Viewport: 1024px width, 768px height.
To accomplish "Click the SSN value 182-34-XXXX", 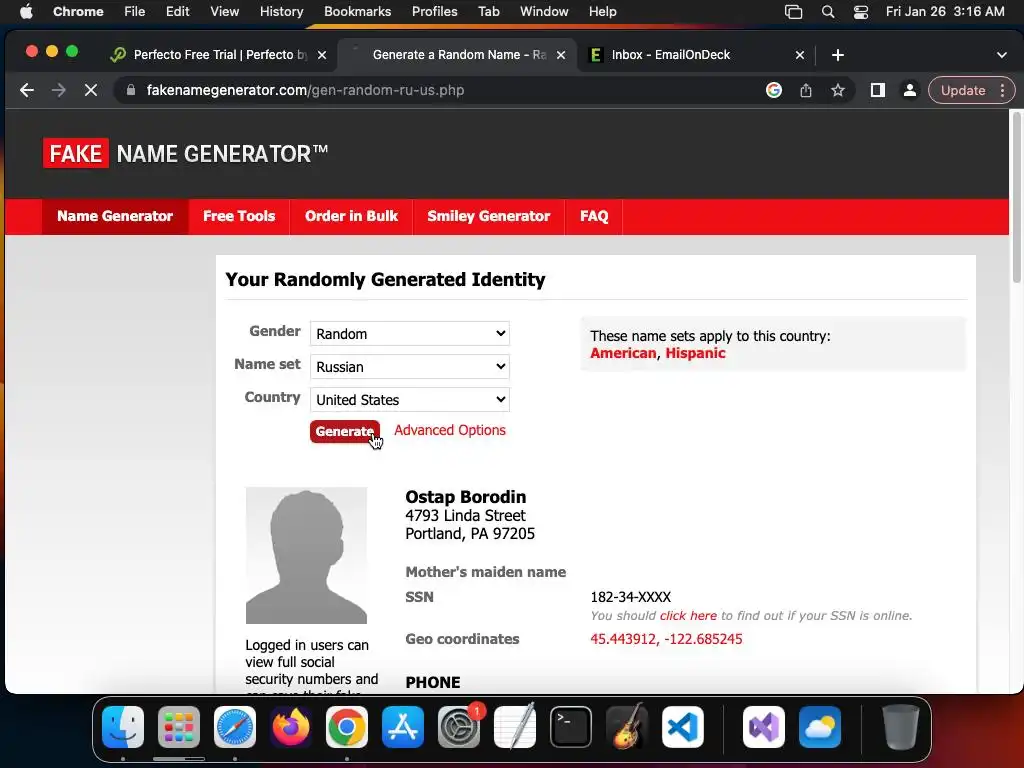I will point(630,597).
